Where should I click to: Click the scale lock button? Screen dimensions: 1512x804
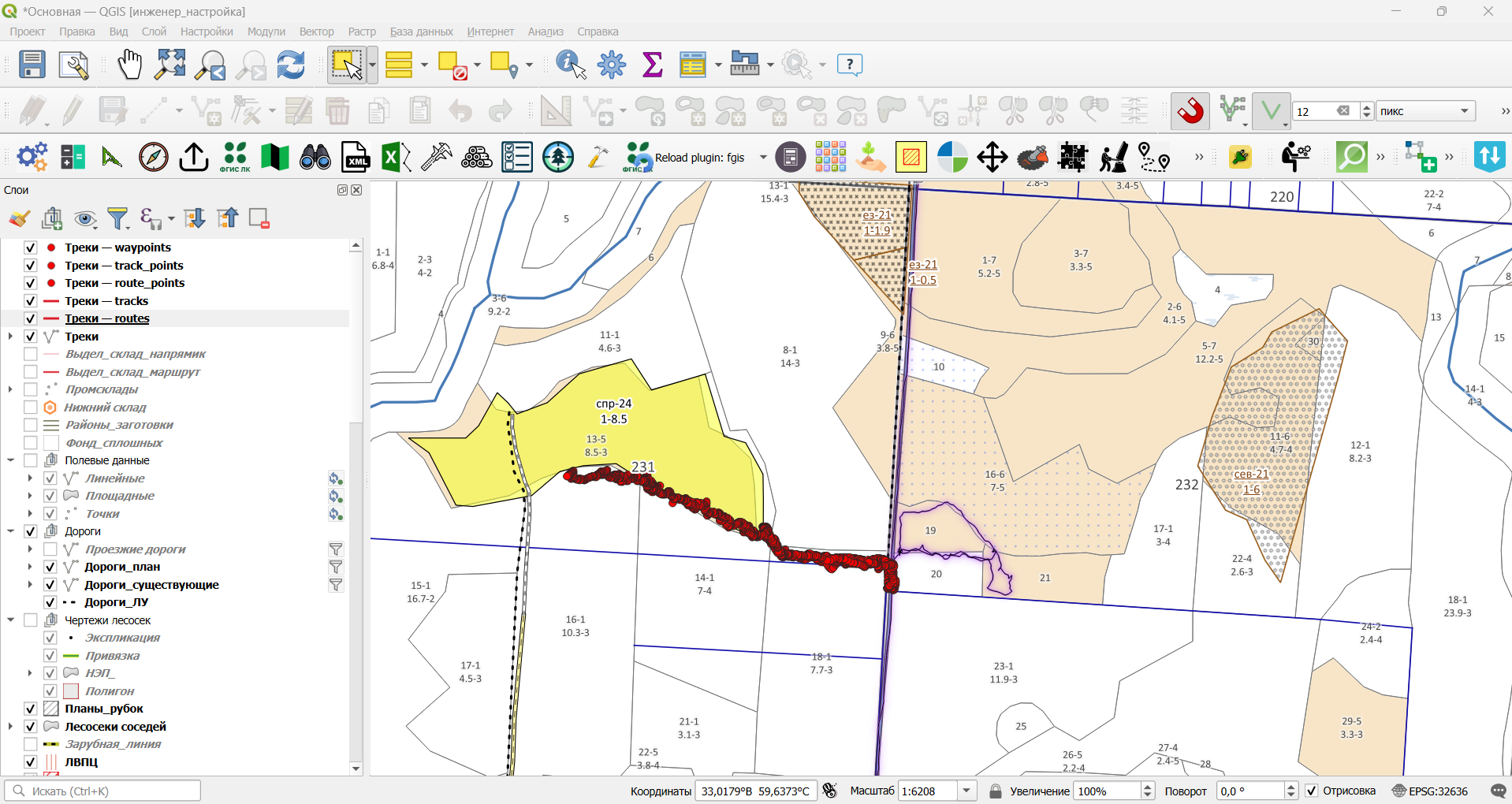996,791
